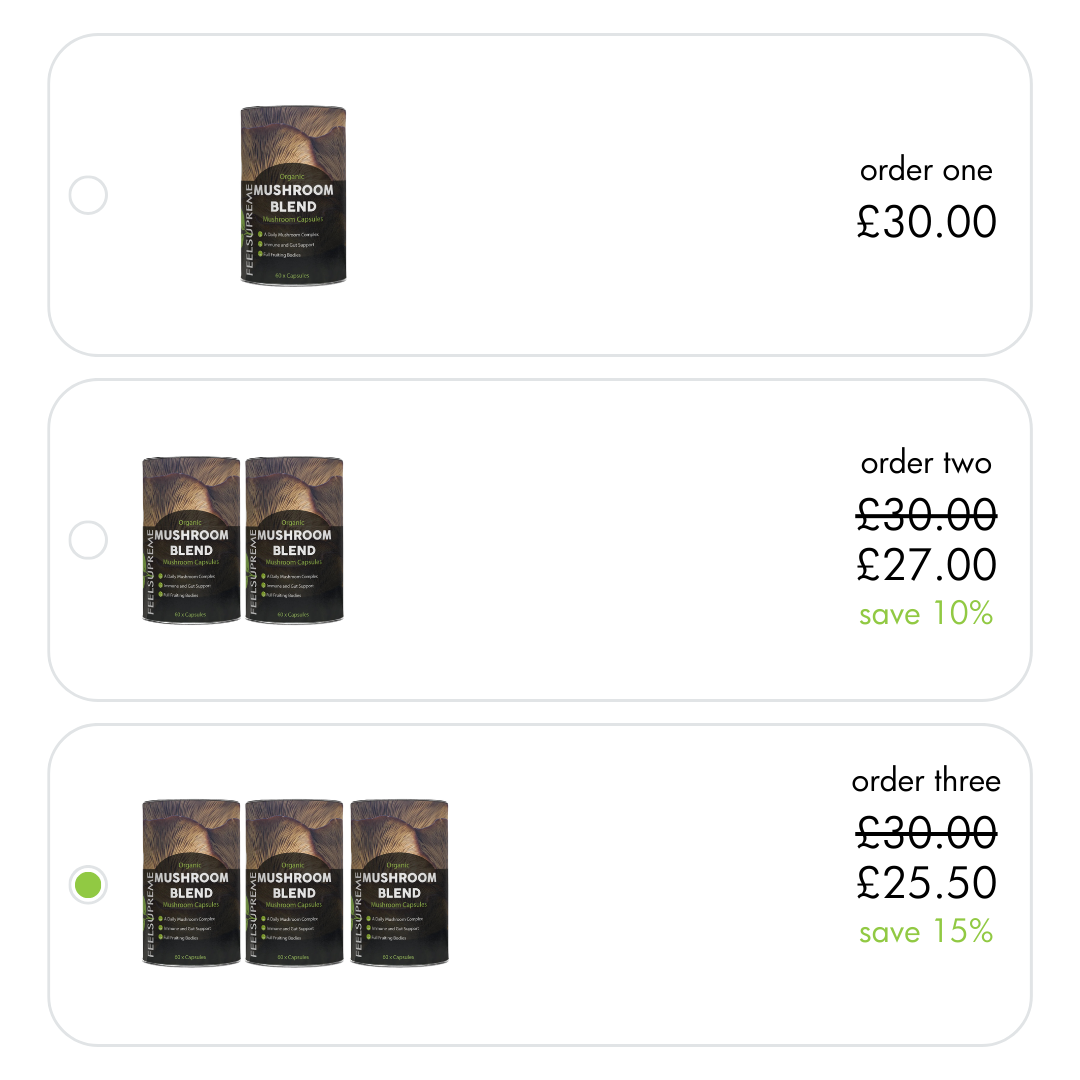Viewport: 1080px width, 1080px height.
Task: Click the £30.00 price under order one
Action: pyautogui.click(x=927, y=222)
